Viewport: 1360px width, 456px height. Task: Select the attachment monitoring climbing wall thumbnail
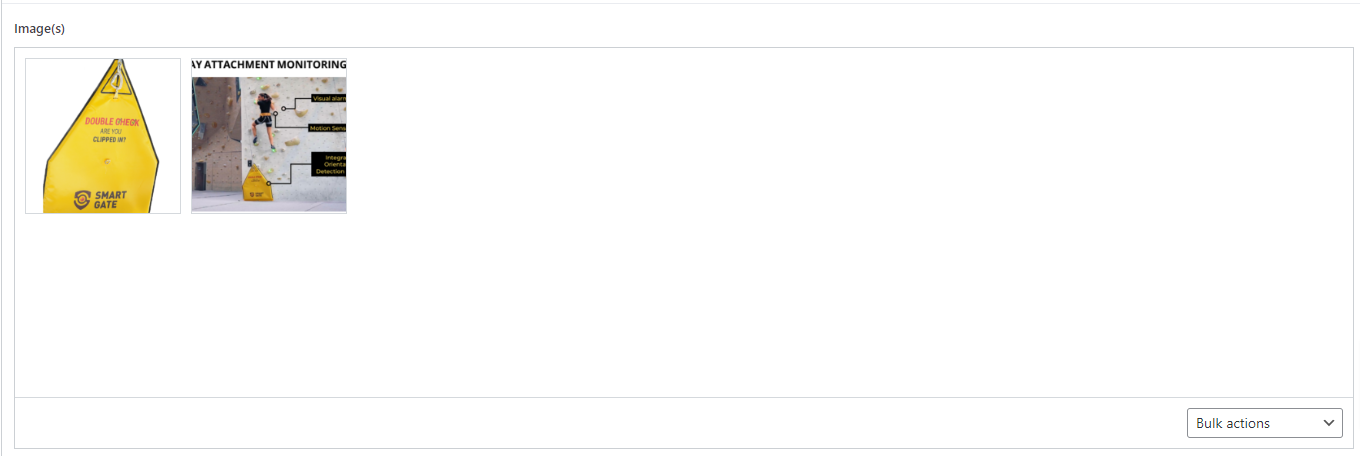269,136
